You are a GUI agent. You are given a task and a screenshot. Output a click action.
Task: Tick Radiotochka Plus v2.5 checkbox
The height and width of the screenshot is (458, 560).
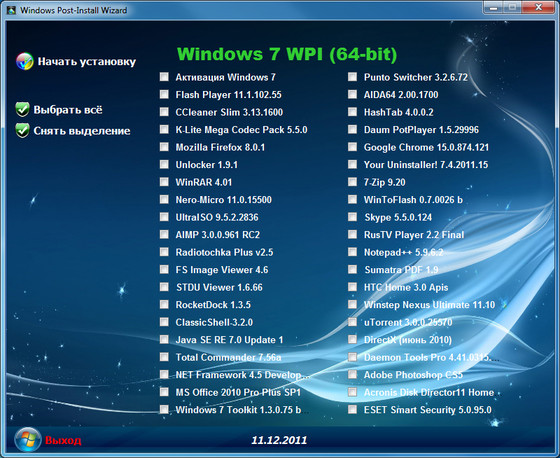[164, 252]
